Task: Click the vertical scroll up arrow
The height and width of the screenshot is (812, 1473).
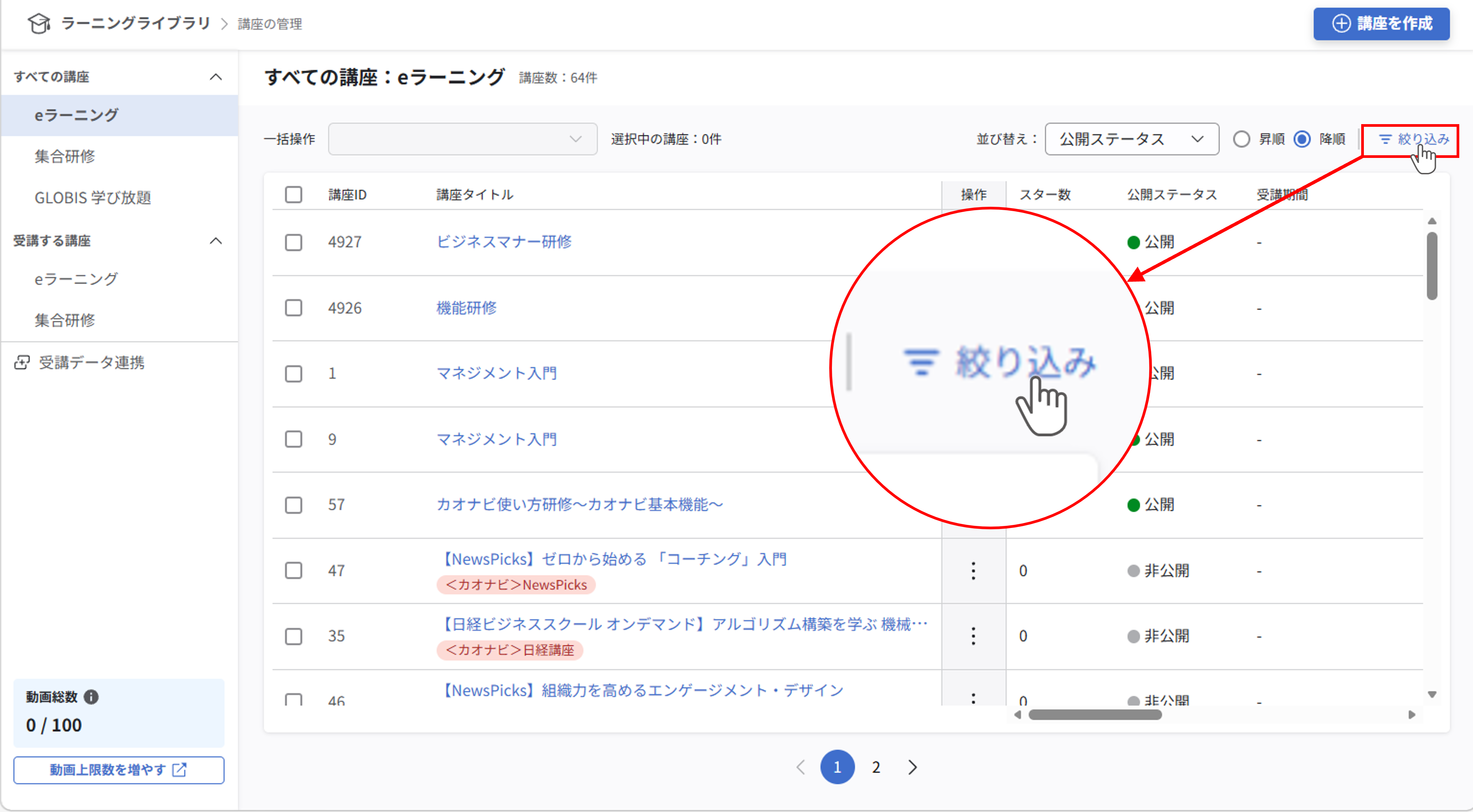Action: click(1432, 221)
